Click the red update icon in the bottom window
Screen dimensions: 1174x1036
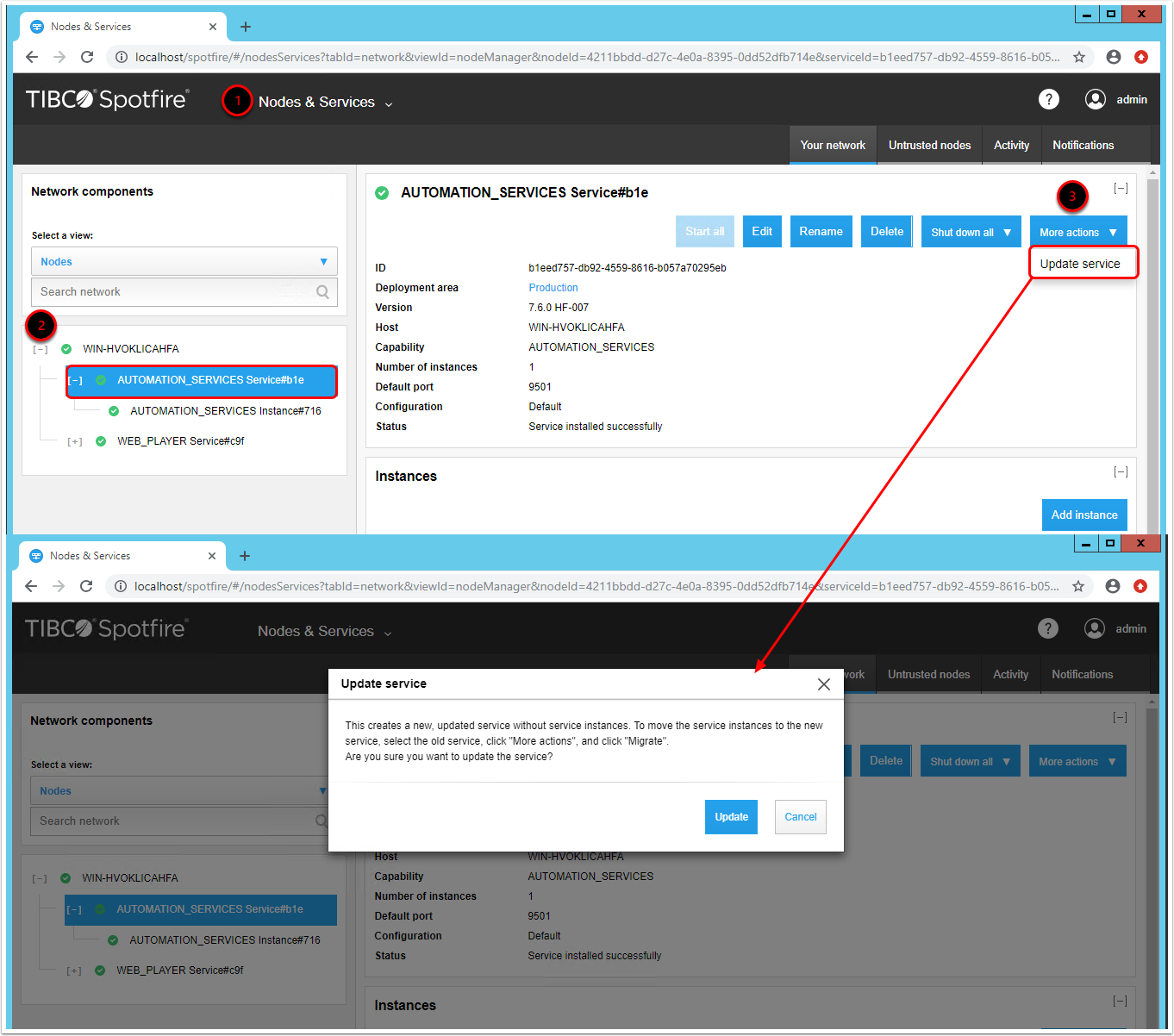pyautogui.click(x=1140, y=586)
